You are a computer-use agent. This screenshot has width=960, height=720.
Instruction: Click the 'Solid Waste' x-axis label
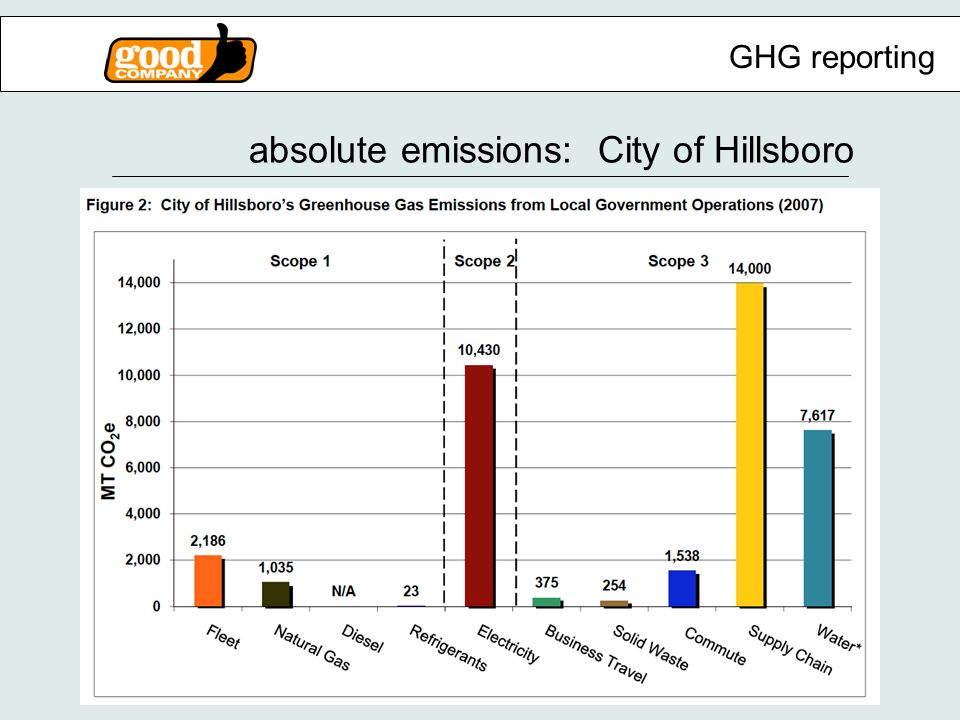point(651,647)
